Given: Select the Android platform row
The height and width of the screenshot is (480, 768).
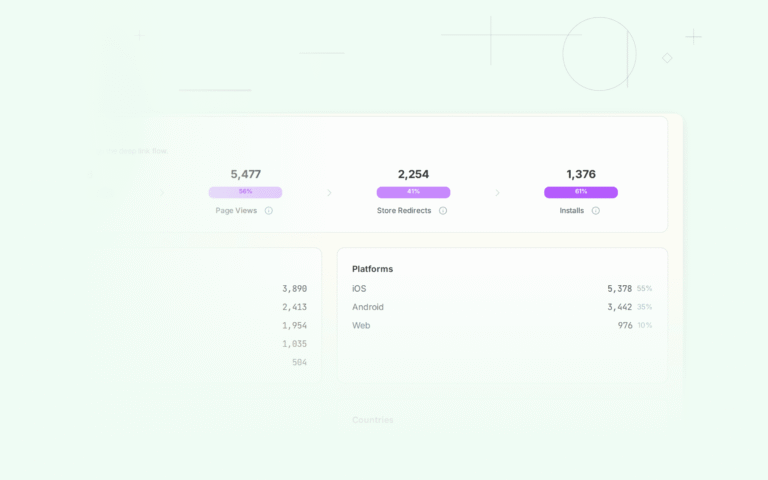Looking at the screenshot, I should (x=502, y=307).
